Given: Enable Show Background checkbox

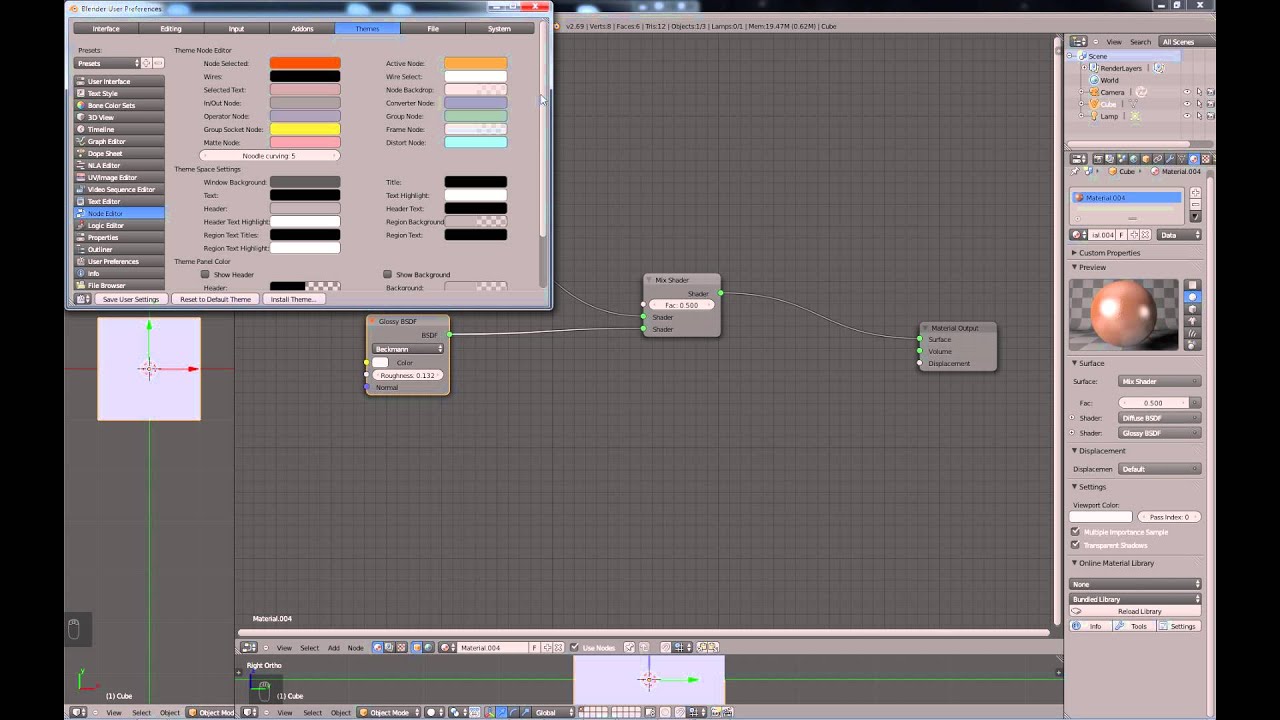Looking at the screenshot, I should [x=387, y=274].
